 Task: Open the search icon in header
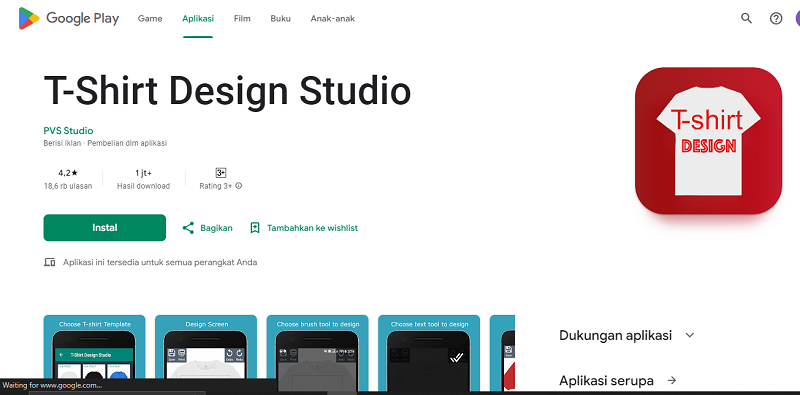(x=746, y=19)
